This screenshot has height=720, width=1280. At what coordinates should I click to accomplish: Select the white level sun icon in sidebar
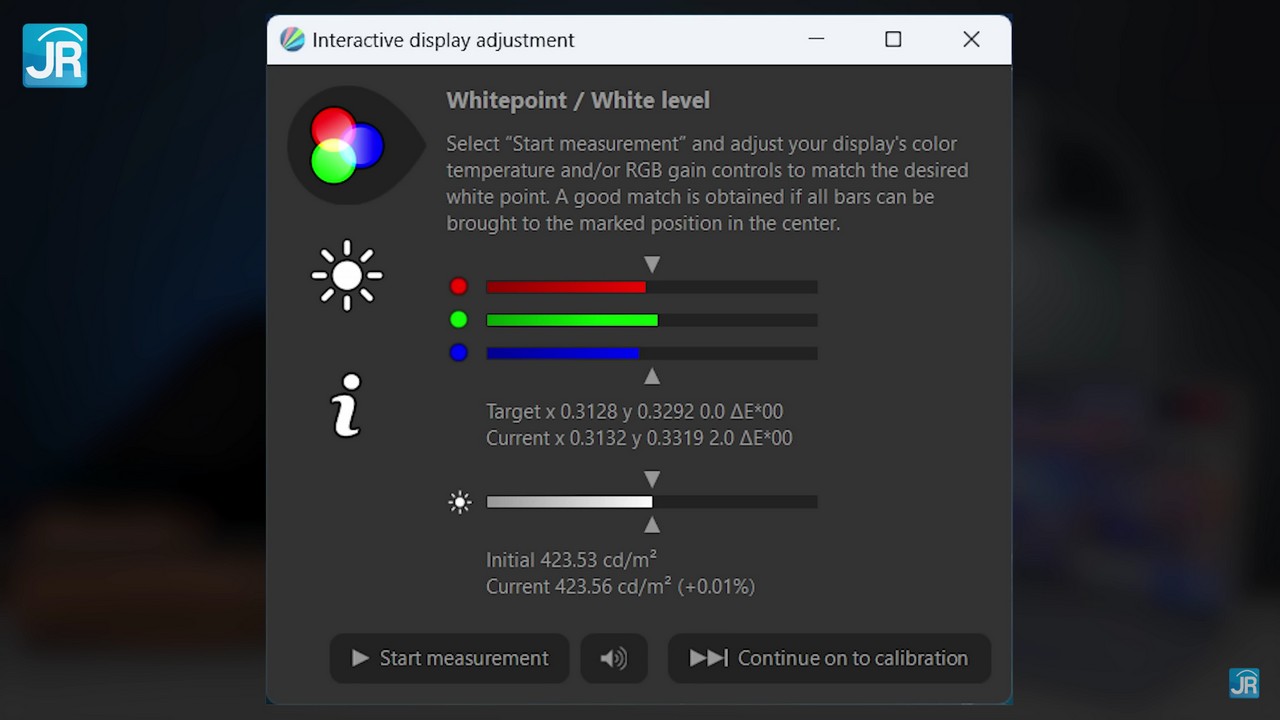pyautogui.click(x=347, y=275)
